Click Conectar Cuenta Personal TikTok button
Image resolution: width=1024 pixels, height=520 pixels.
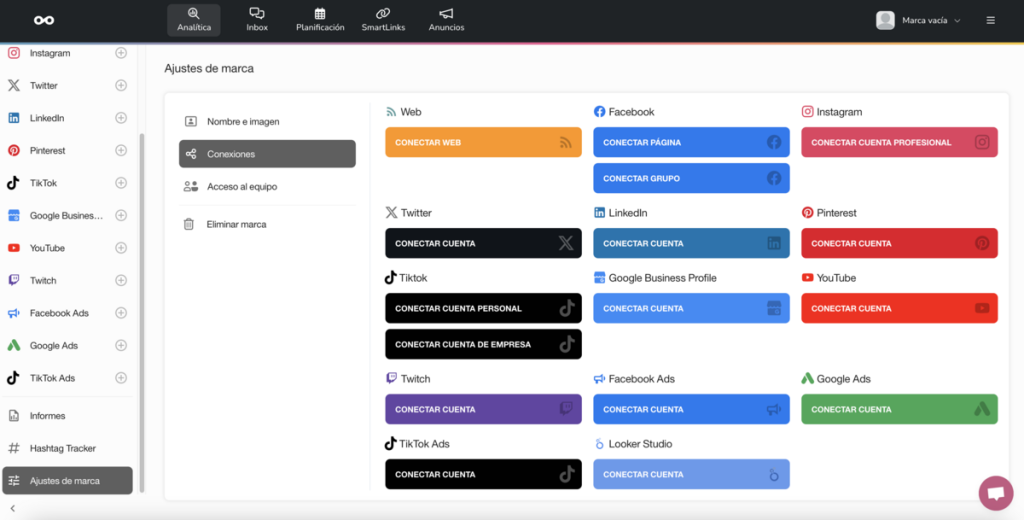coord(483,308)
